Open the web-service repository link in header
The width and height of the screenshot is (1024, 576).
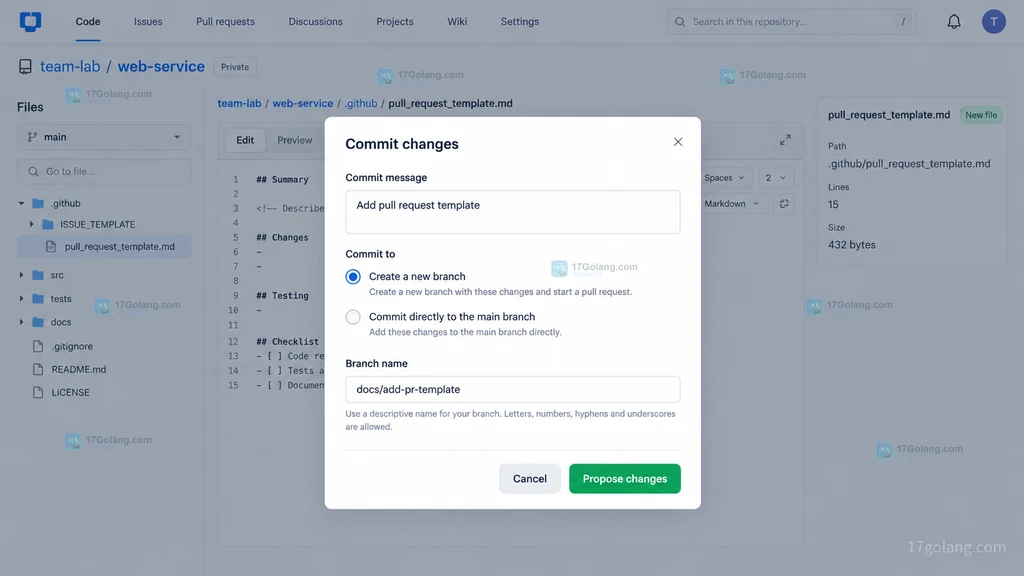161,67
